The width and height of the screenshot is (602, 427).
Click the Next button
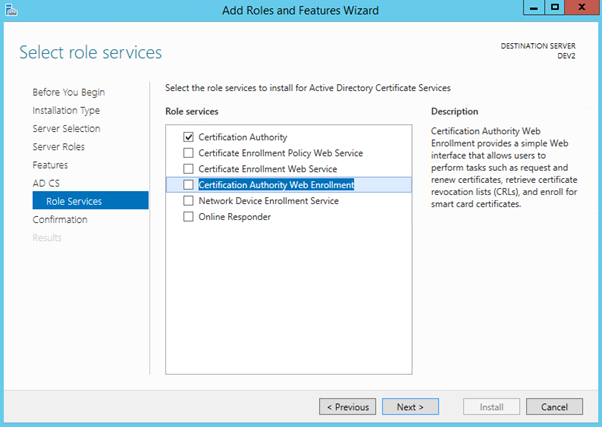410,407
